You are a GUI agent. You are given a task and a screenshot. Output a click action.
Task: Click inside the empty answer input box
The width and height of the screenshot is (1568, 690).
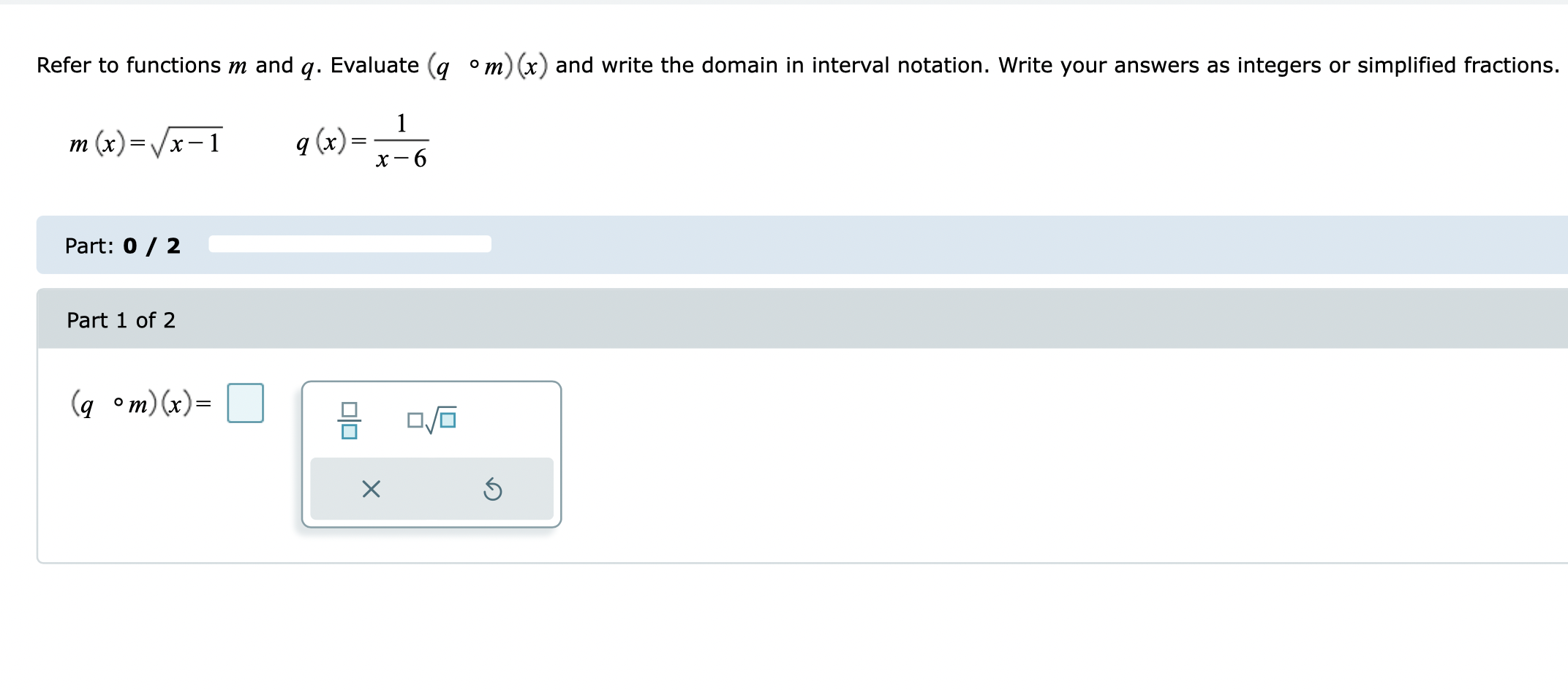coord(245,402)
